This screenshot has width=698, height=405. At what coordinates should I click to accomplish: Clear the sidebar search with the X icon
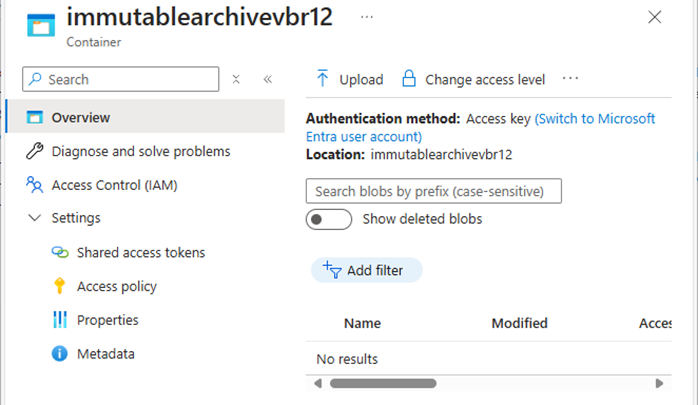click(x=236, y=79)
